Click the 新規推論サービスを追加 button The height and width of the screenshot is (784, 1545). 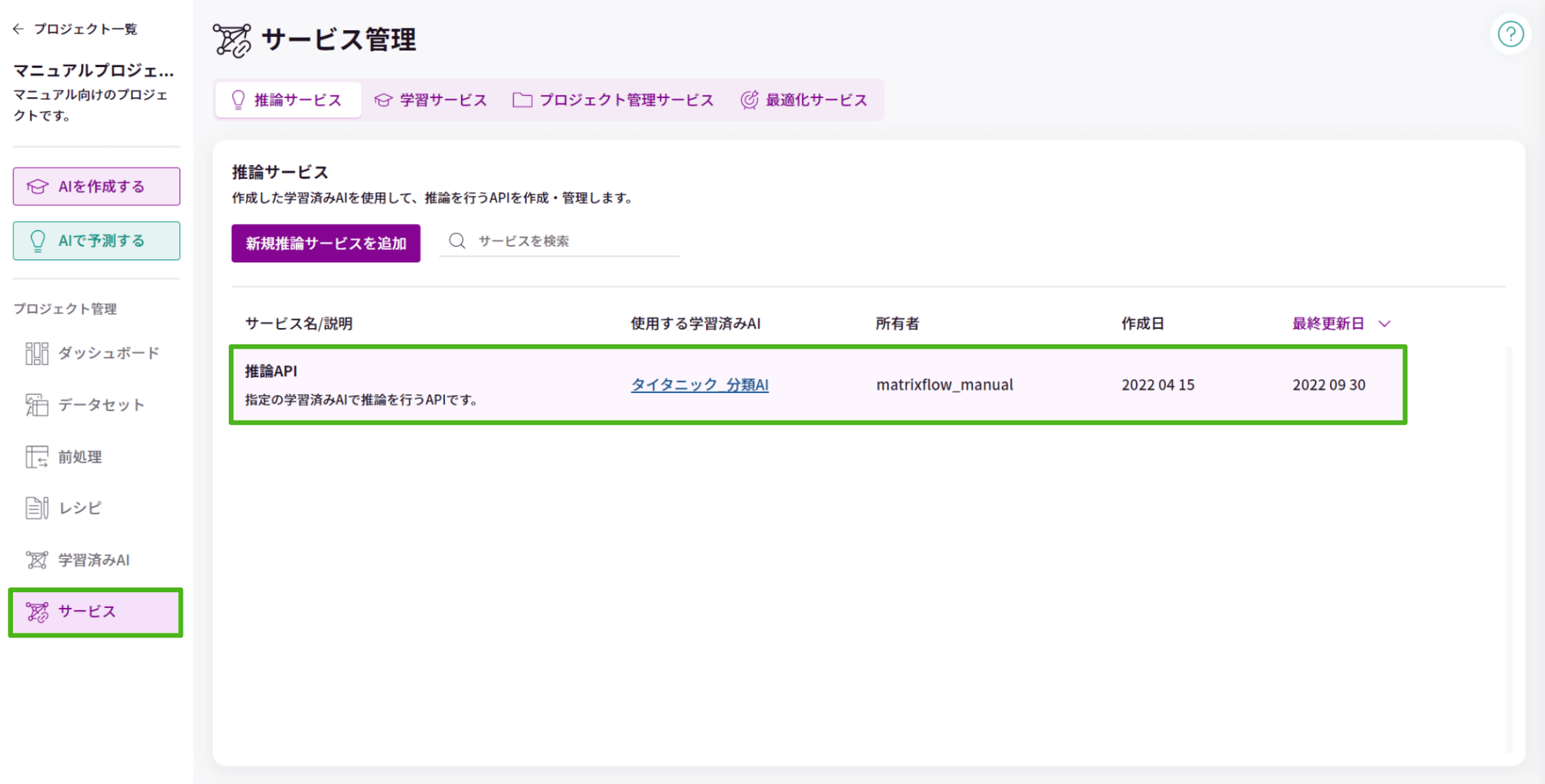point(325,242)
